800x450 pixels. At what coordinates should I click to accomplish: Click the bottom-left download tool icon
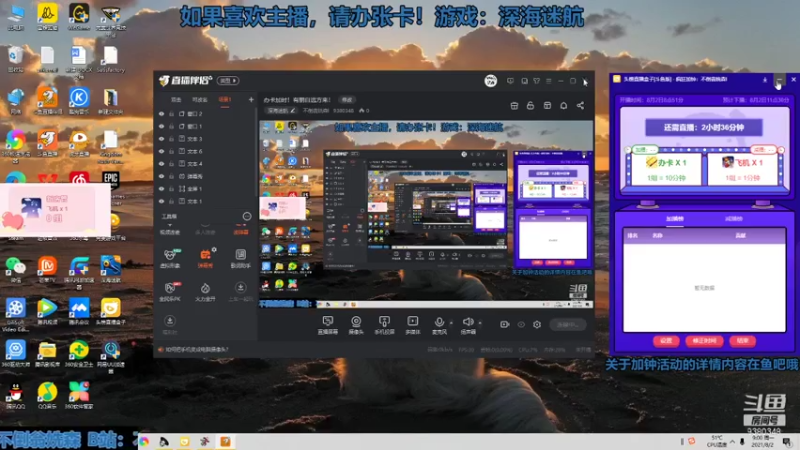point(170,324)
